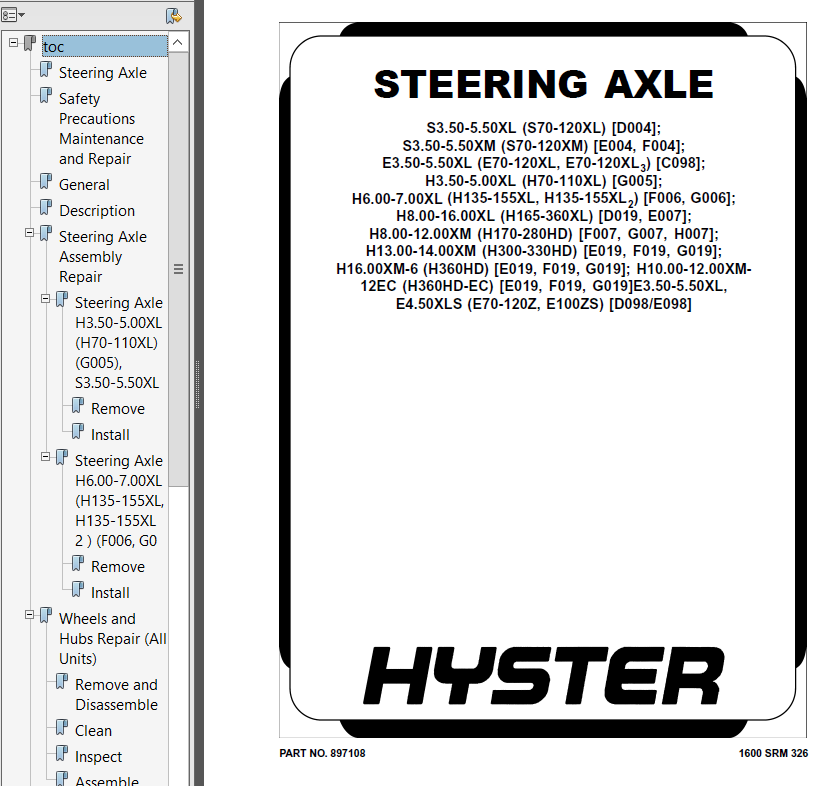
Task: Collapse Steering Axle H6.00-7.00XL subsection
Action: pyautogui.click(x=45, y=457)
